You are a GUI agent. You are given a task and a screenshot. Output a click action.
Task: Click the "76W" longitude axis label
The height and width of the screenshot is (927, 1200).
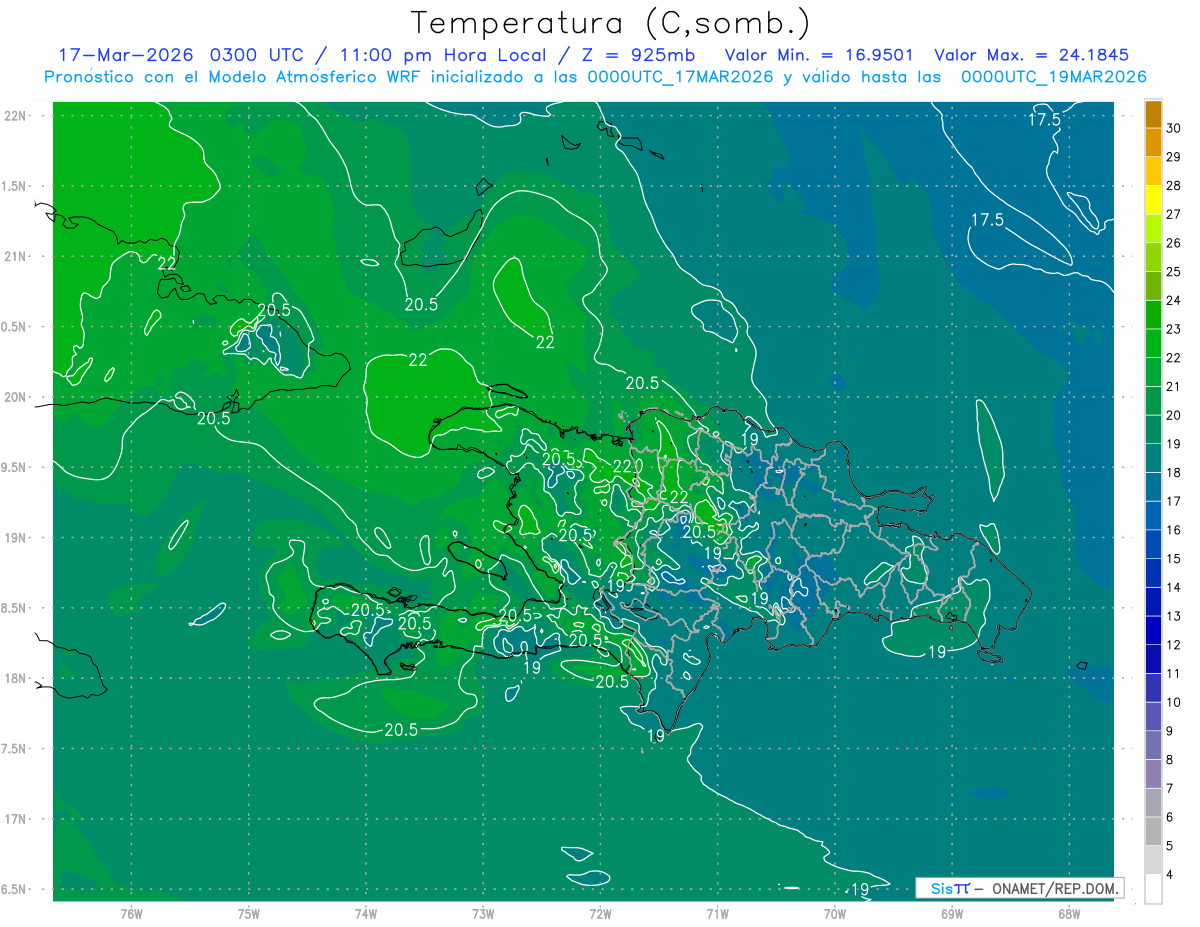[130, 913]
